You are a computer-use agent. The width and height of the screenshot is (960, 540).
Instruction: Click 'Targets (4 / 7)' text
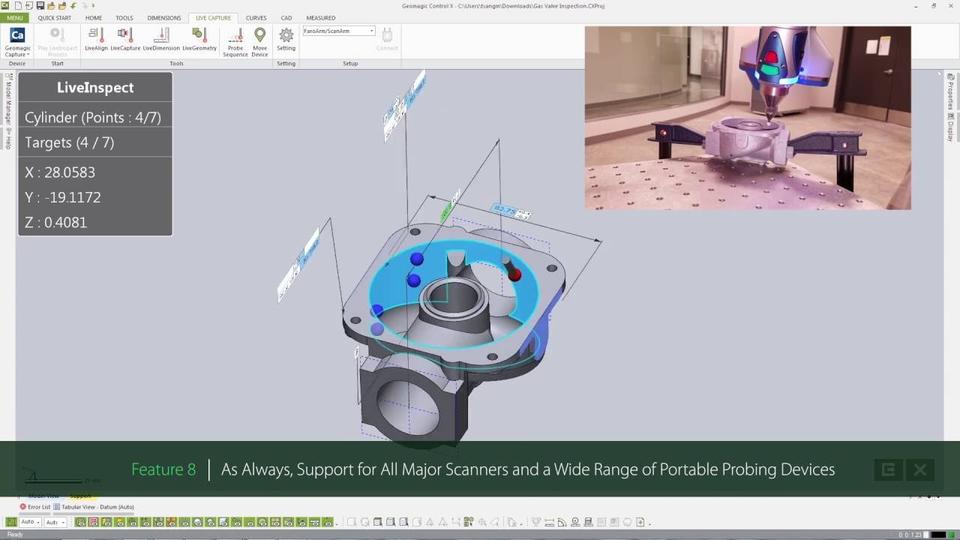pyautogui.click(x=69, y=143)
